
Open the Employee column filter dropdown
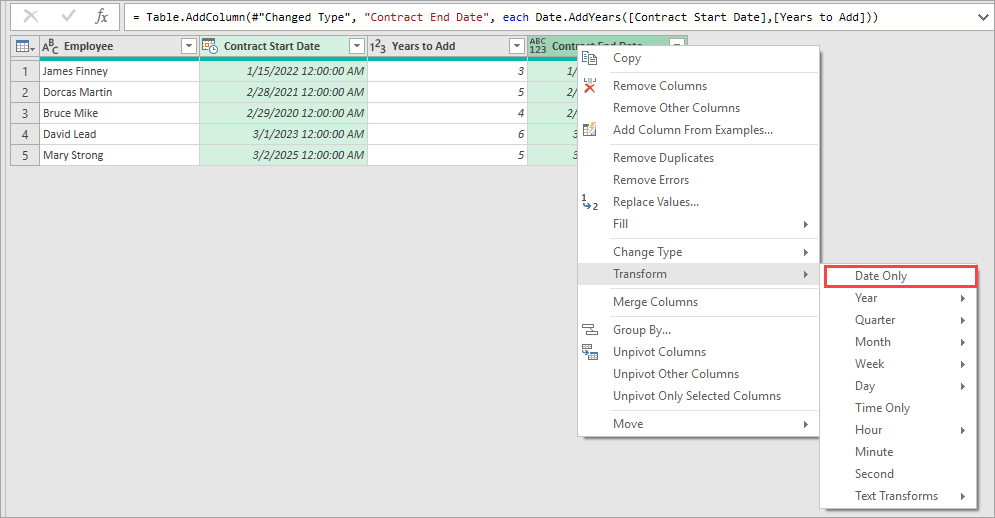coord(188,47)
